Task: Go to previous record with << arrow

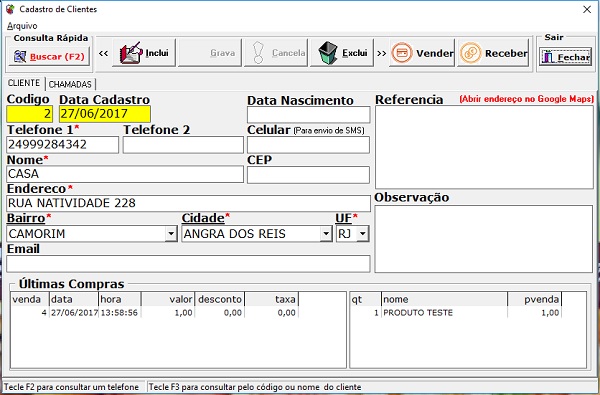Action: [103, 53]
